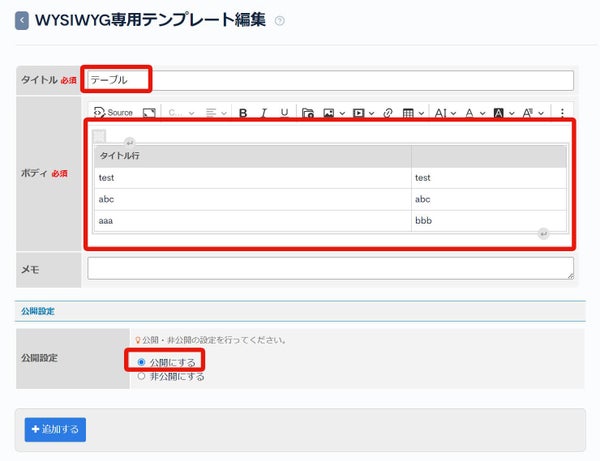This screenshot has height=461, width=600.
Task: Click the 追加する button
Action: [x=55, y=429]
